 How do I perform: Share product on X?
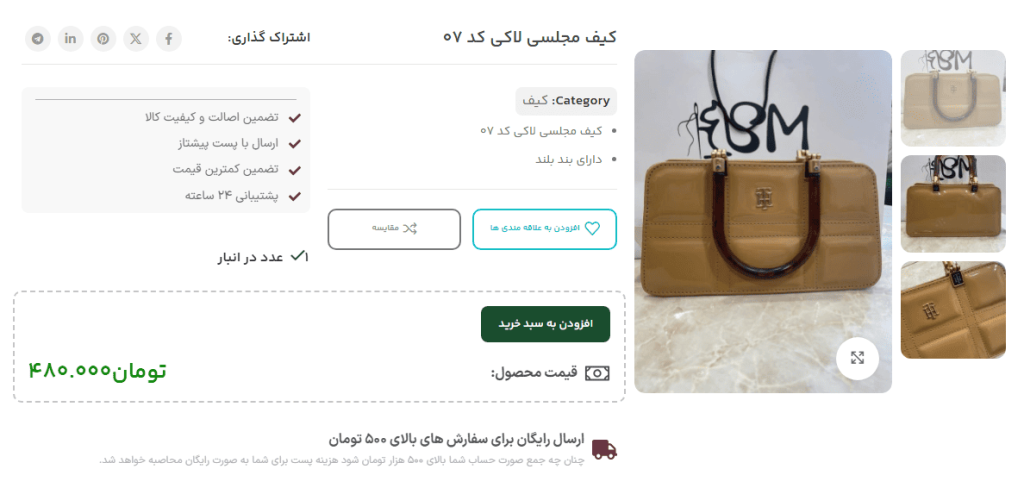click(136, 39)
